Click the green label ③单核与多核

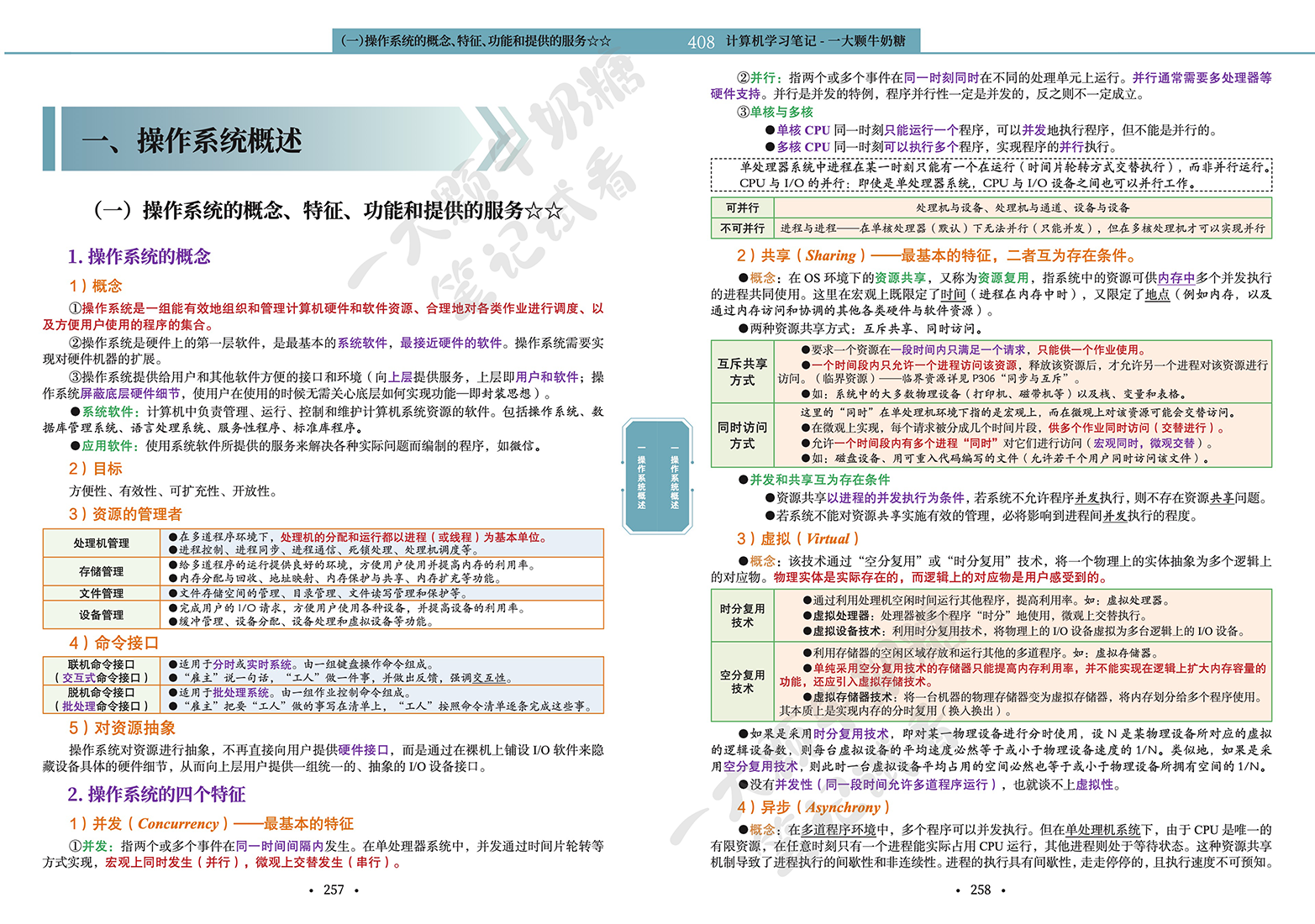[775, 112]
